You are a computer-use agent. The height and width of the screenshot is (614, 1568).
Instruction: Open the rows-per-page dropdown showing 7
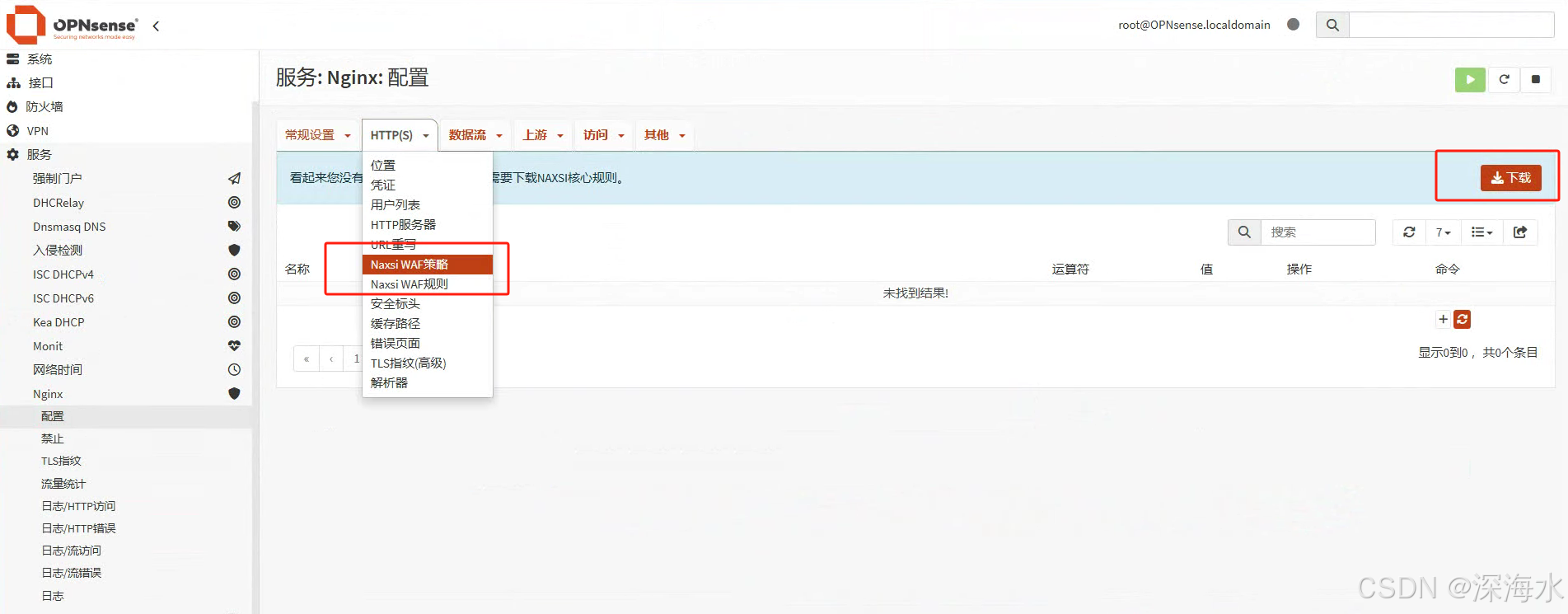click(x=1444, y=232)
